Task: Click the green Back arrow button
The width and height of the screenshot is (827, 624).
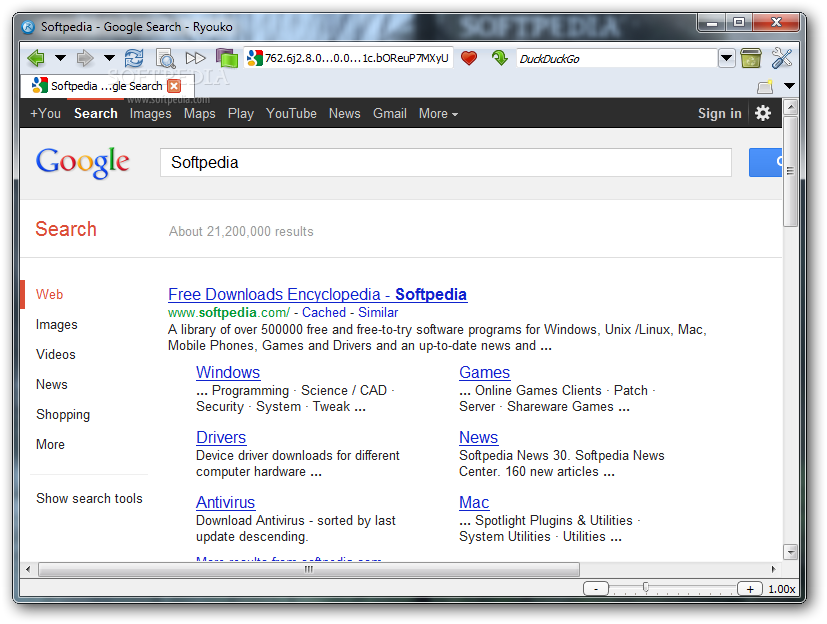Action: pos(36,58)
